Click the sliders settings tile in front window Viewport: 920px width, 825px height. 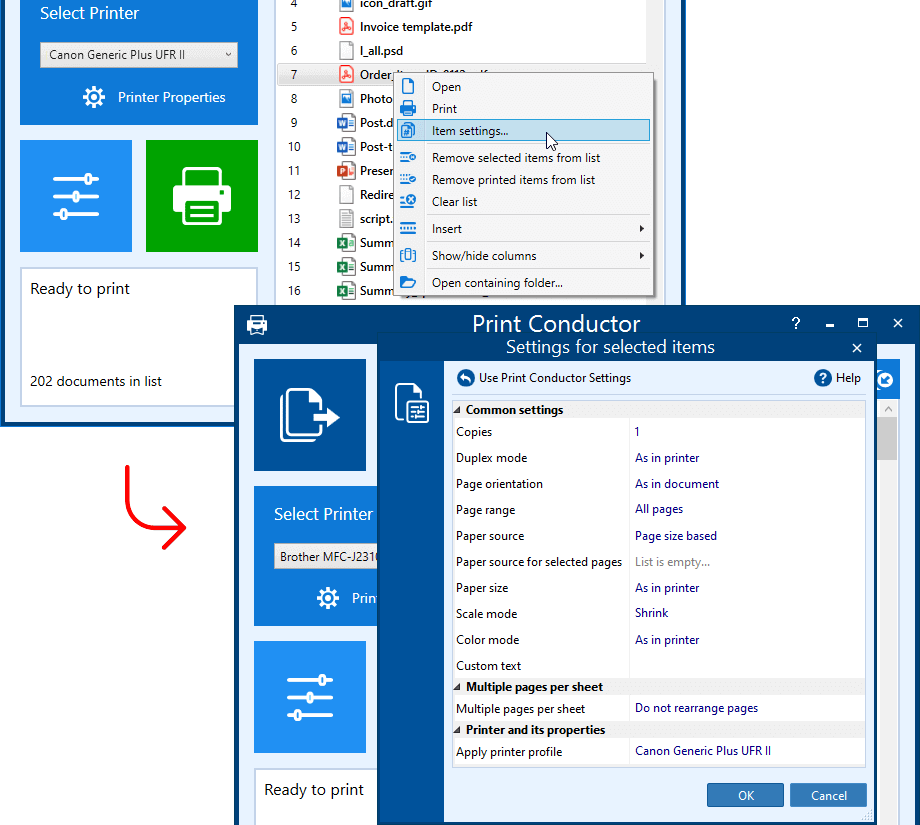tap(310, 696)
